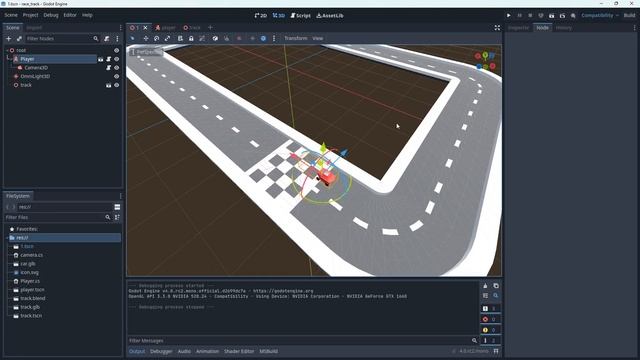Click the Filter Nodes search field
Image resolution: width=640 pixels, height=360 pixels.
point(62,38)
